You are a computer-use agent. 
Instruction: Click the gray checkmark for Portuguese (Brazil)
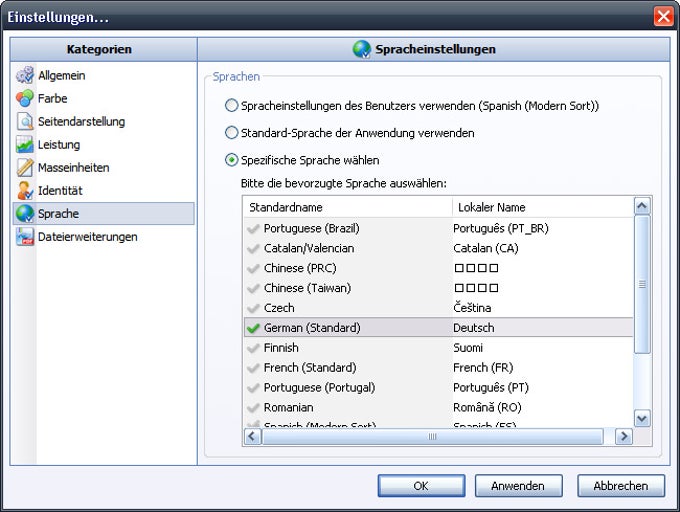point(253,228)
